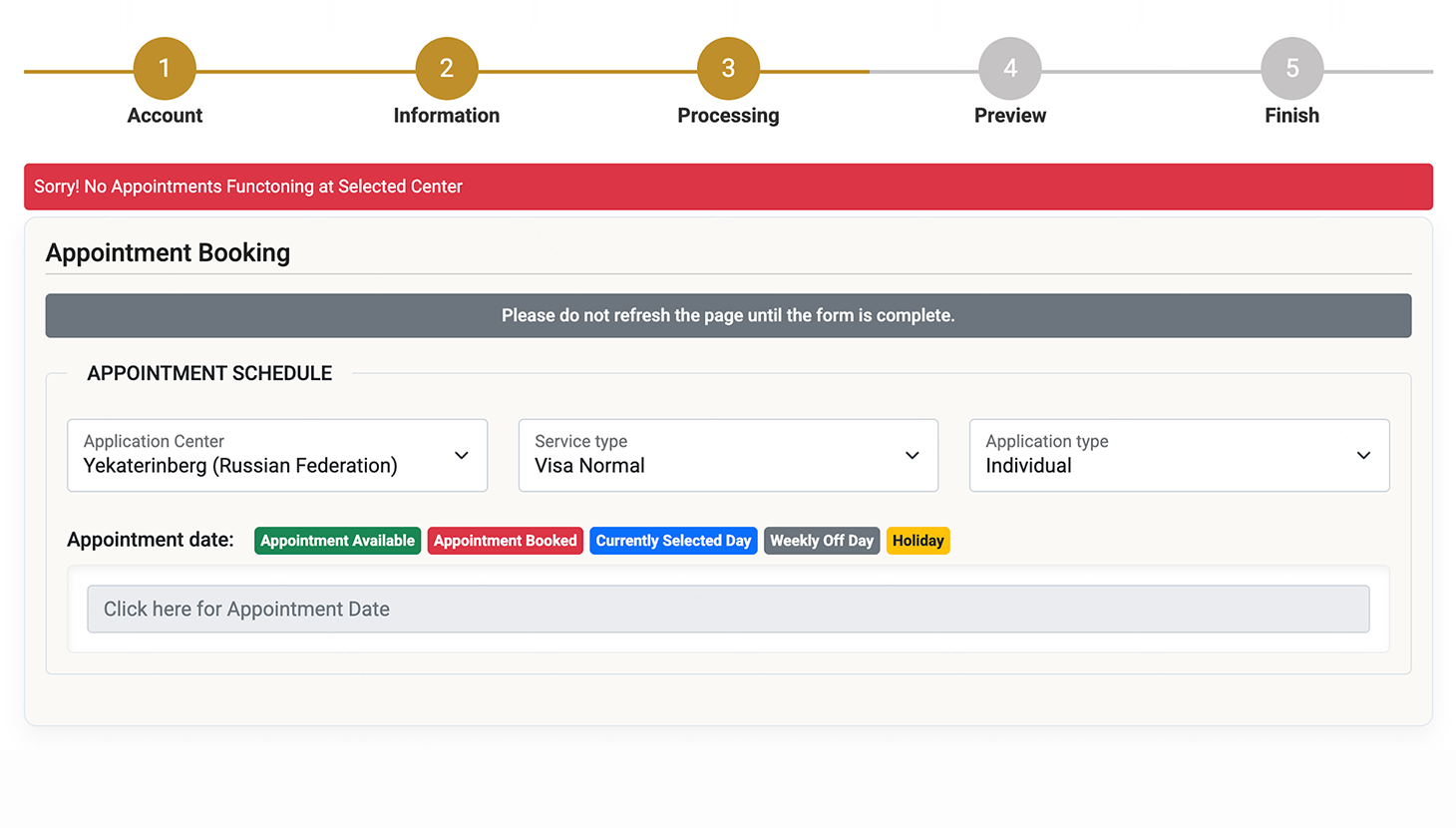Click step 5 Finish circle

tap(1291, 69)
